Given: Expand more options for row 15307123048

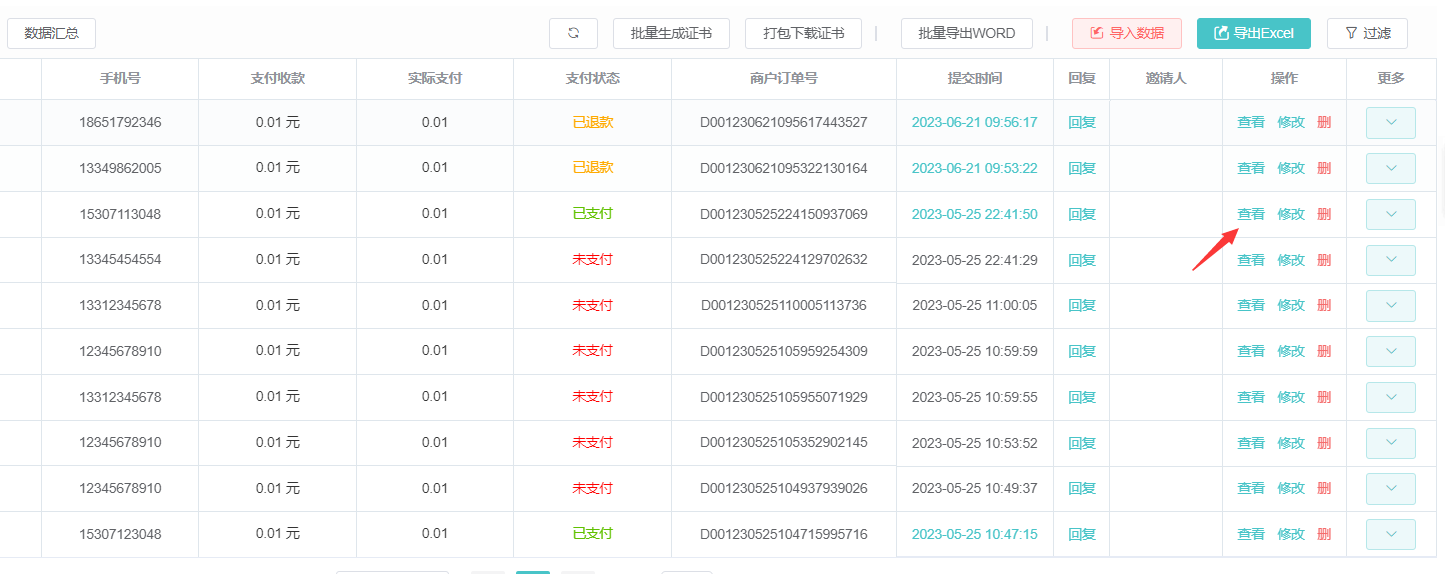Looking at the screenshot, I should click(x=1391, y=534).
